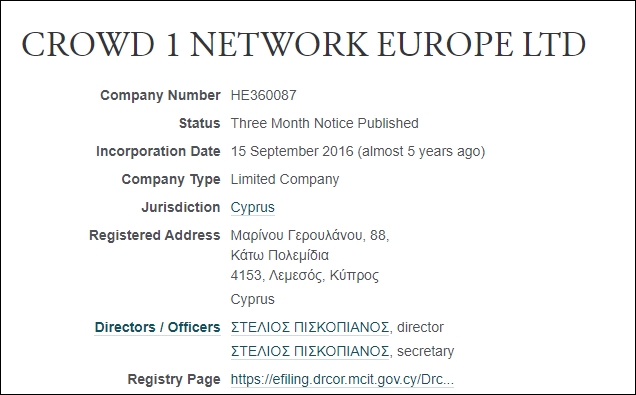
Task: Click the Company Number label
Action: coord(160,95)
